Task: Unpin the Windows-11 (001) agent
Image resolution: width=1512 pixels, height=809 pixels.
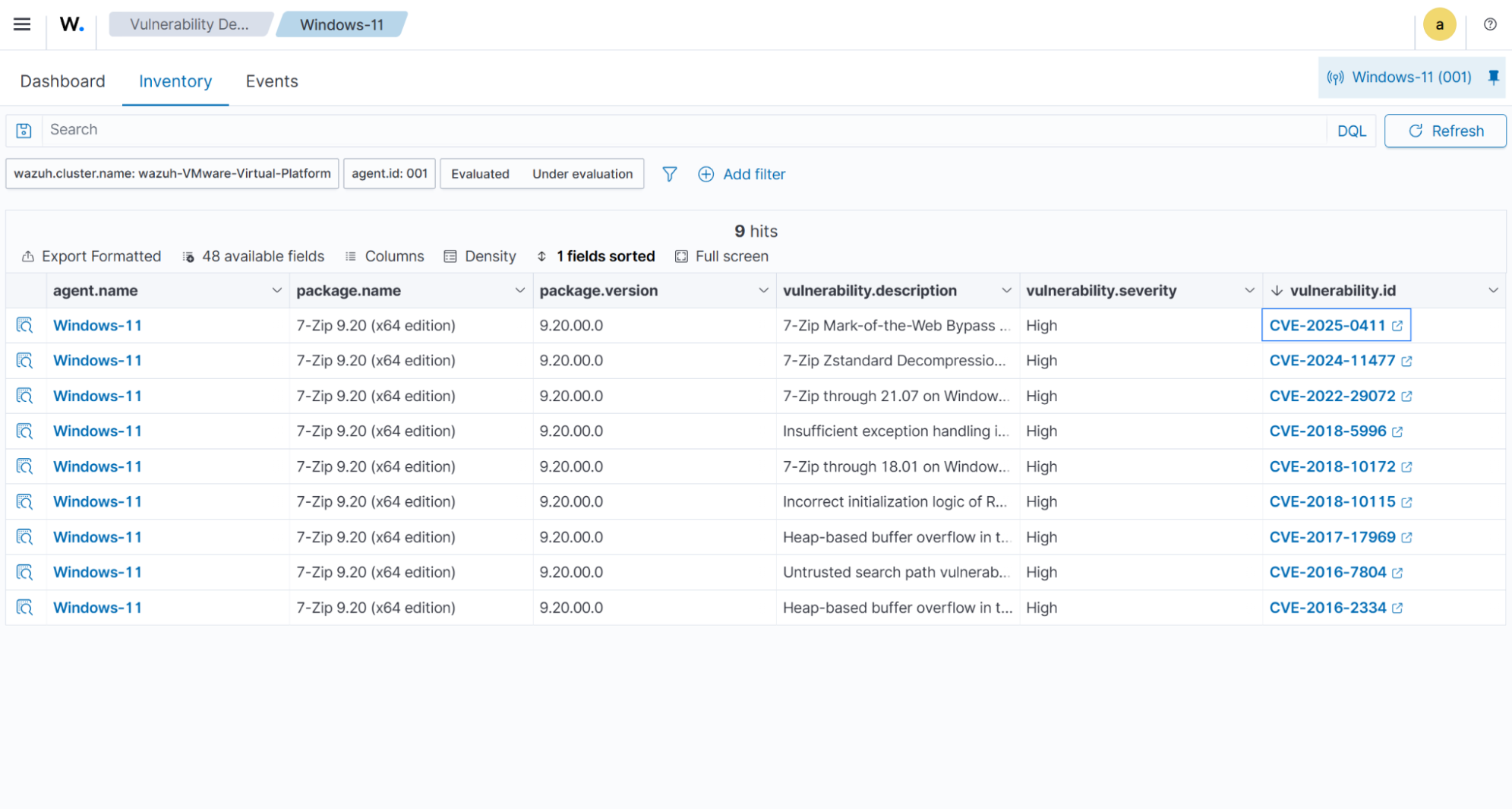Action: click(x=1493, y=77)
